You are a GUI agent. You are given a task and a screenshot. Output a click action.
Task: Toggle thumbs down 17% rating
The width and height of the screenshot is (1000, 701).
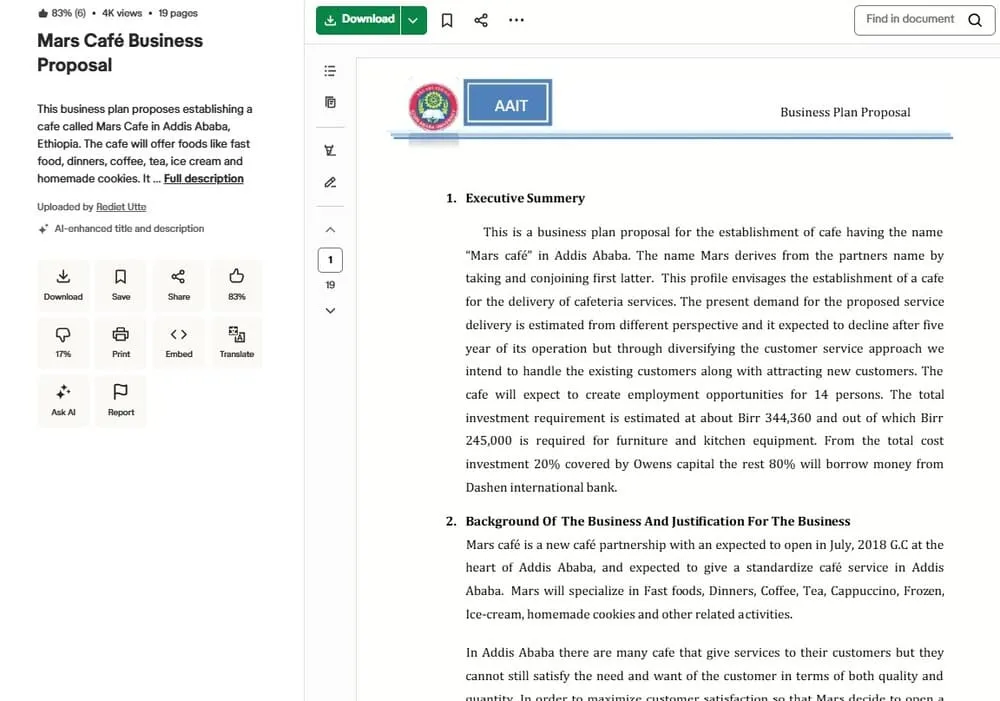pos(63,341)
